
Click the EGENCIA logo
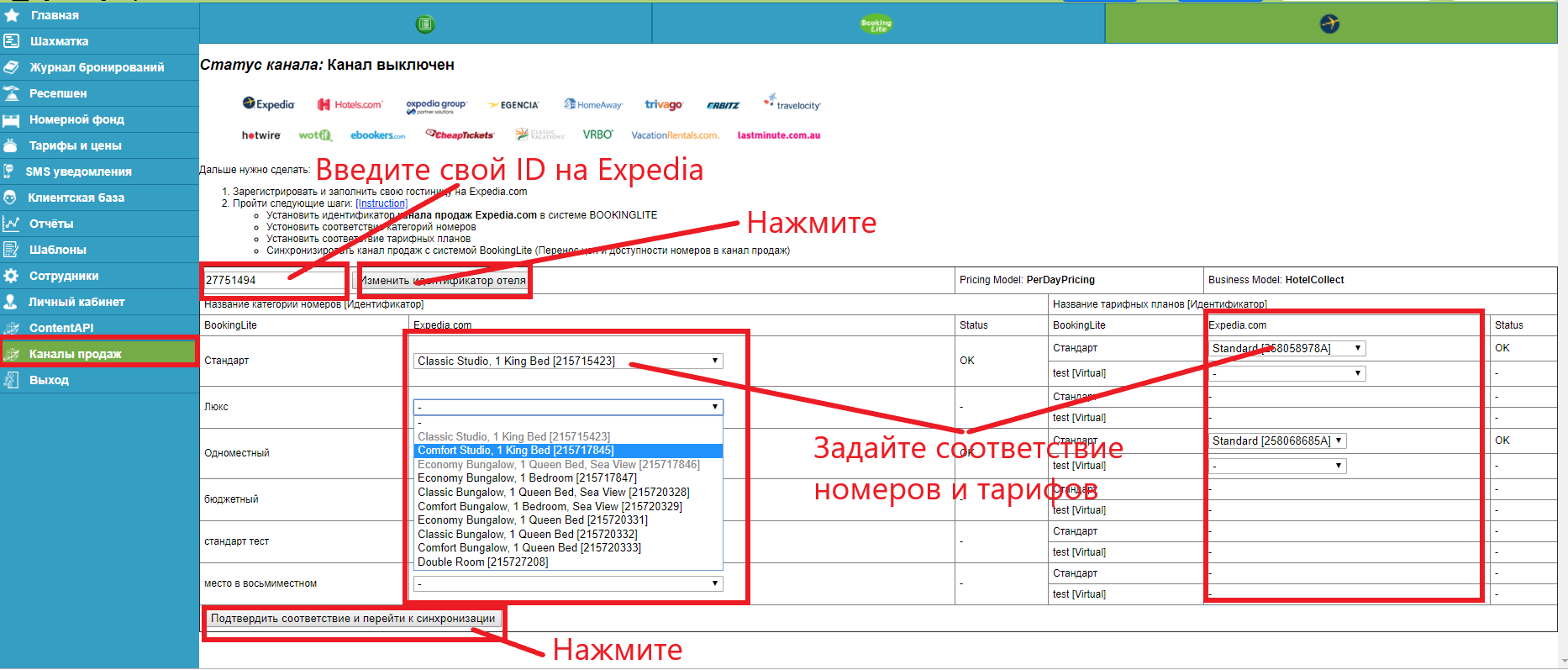513,105
